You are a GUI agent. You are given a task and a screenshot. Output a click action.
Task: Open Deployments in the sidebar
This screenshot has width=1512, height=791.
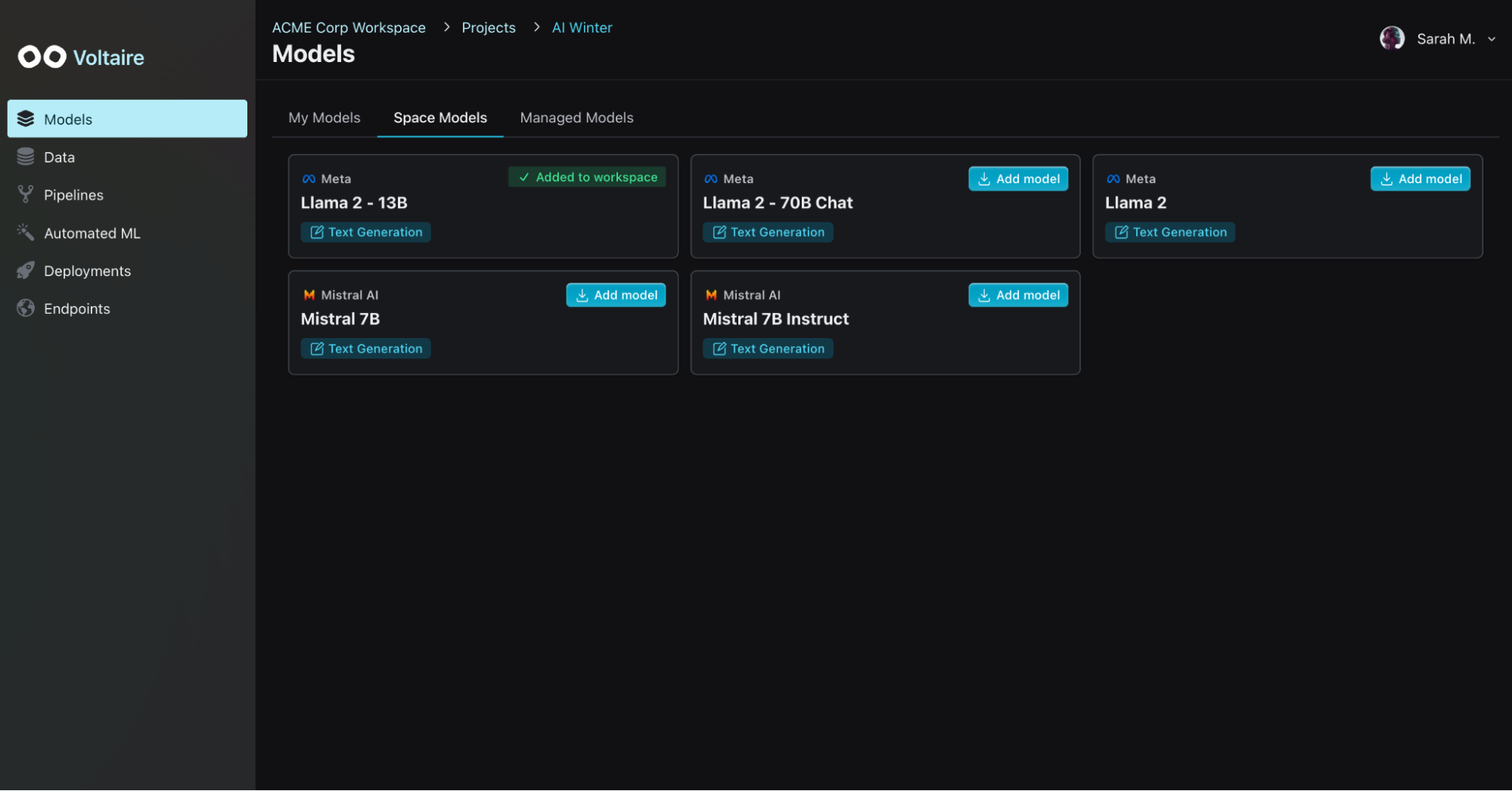[x=127, y=271]
